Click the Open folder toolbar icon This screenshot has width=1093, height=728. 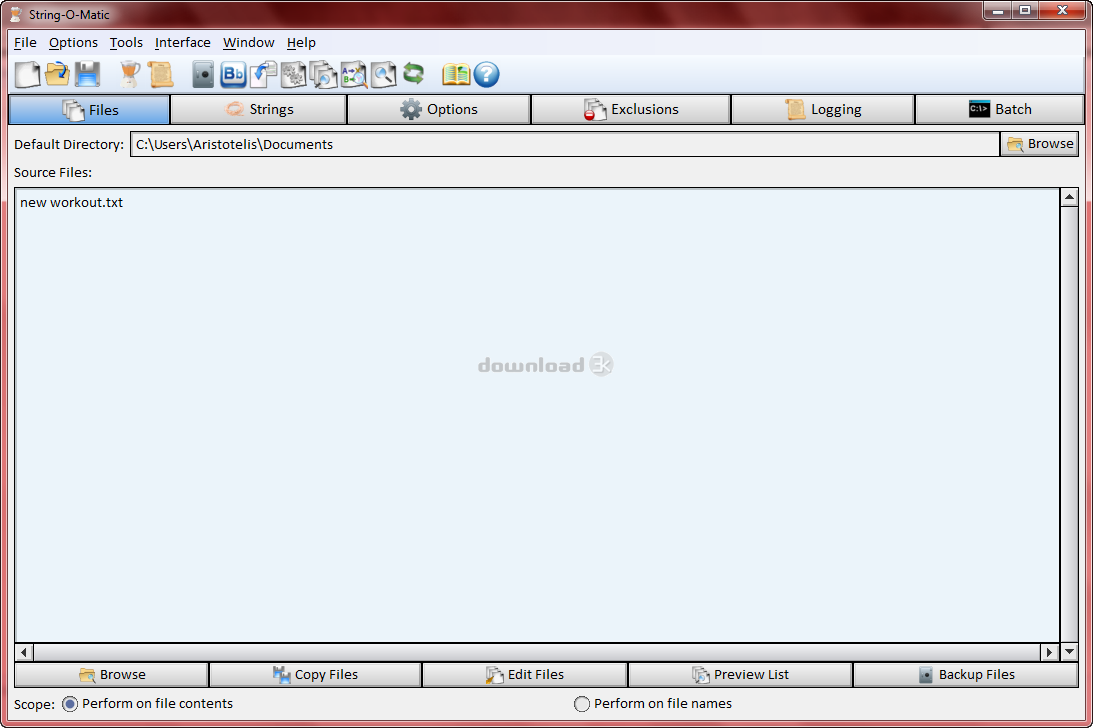58,74
